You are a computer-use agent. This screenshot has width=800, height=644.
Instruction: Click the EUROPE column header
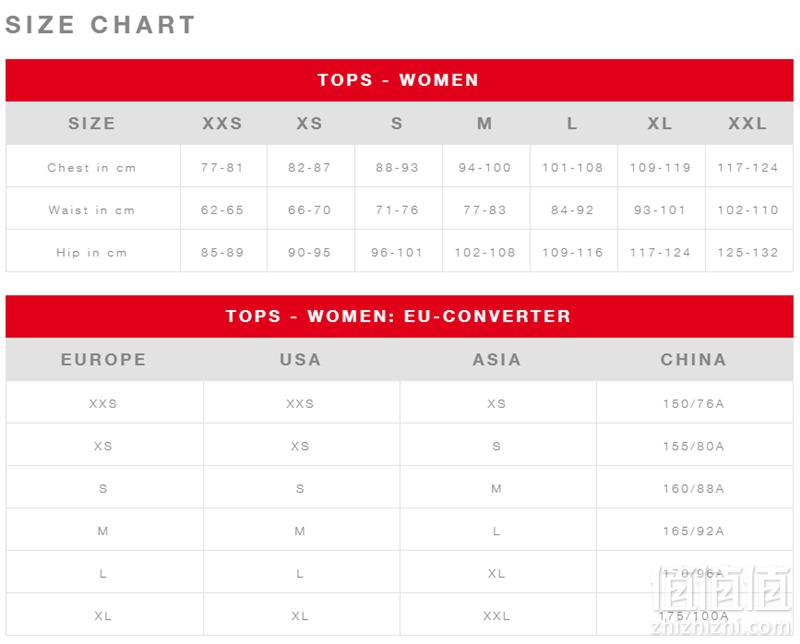(104, 360)
